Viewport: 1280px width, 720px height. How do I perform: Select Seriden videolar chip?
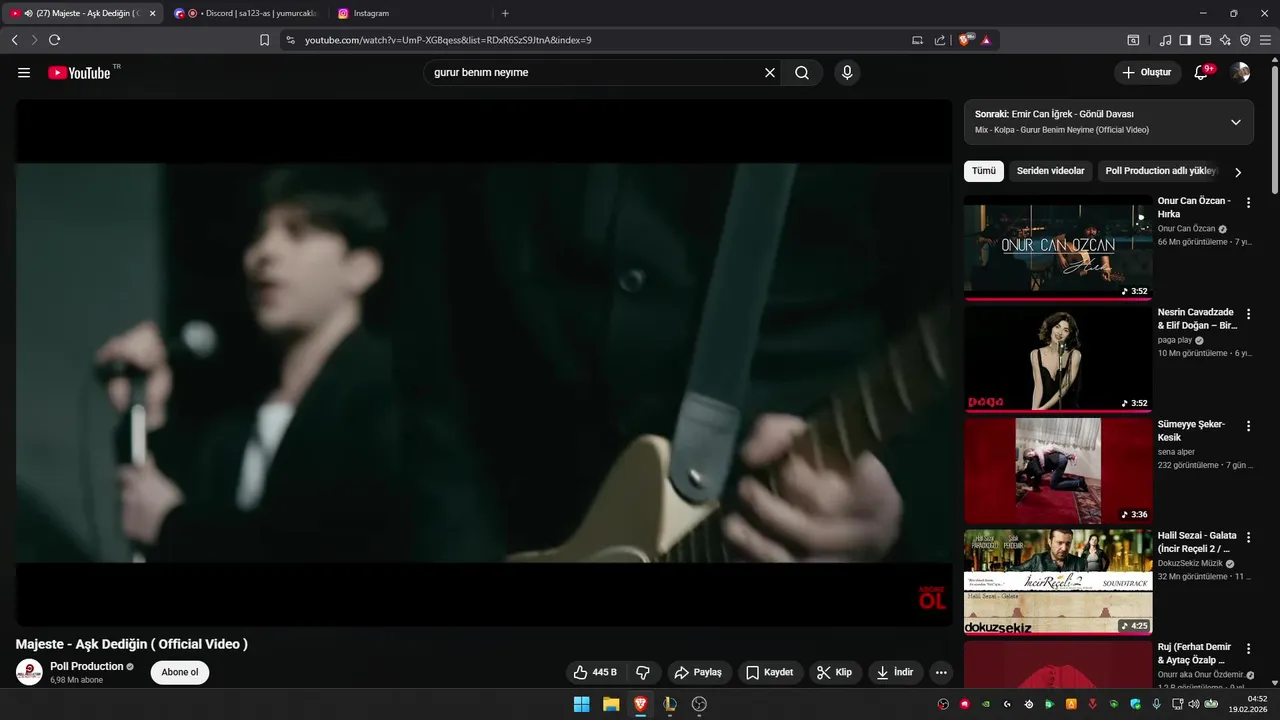click(x=1051, y=171)
